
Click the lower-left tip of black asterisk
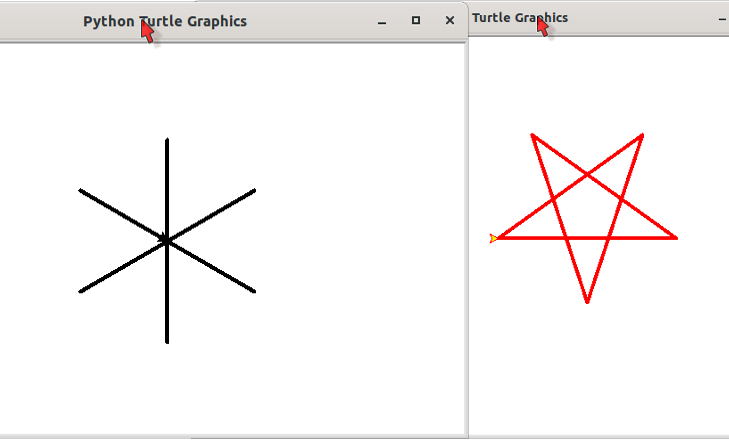81,291
